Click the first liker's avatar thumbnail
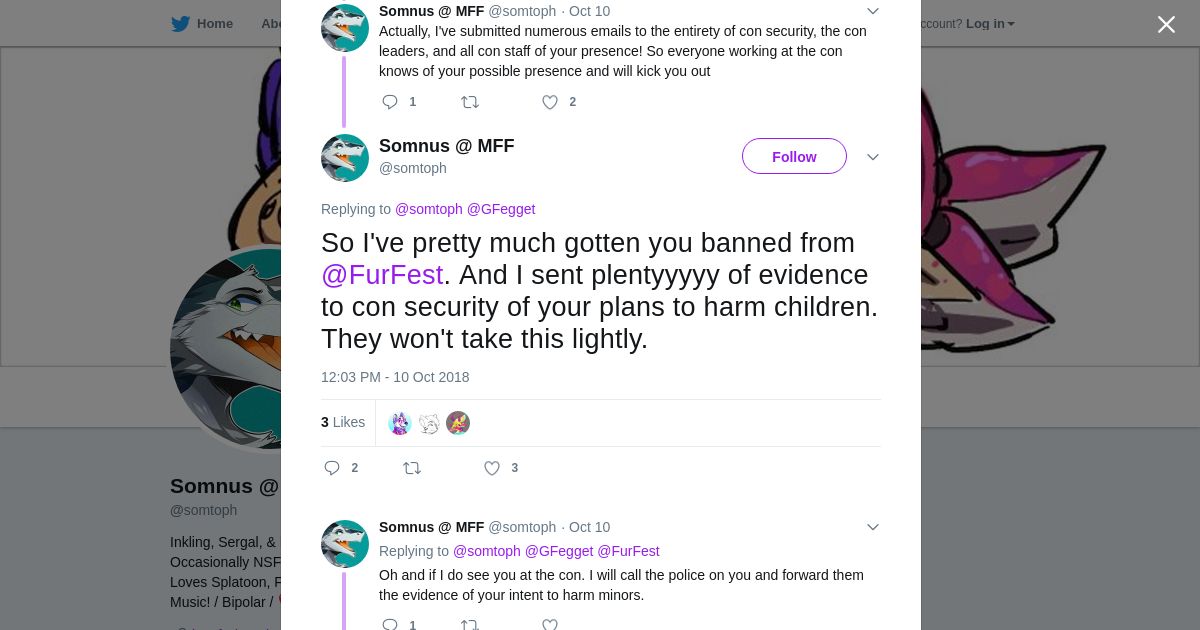1200x630 pixels. pyautogui.click(x=400, y=423)
